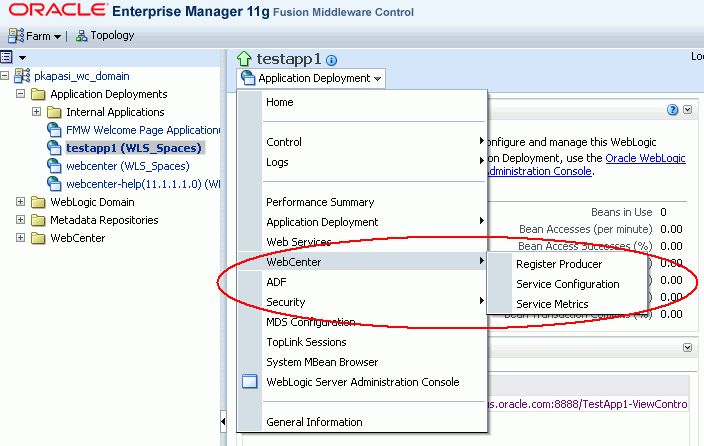The width and height of the screenshot is (704, 446).
Task: Select General Information menu item
Action: tap(314, 422)
